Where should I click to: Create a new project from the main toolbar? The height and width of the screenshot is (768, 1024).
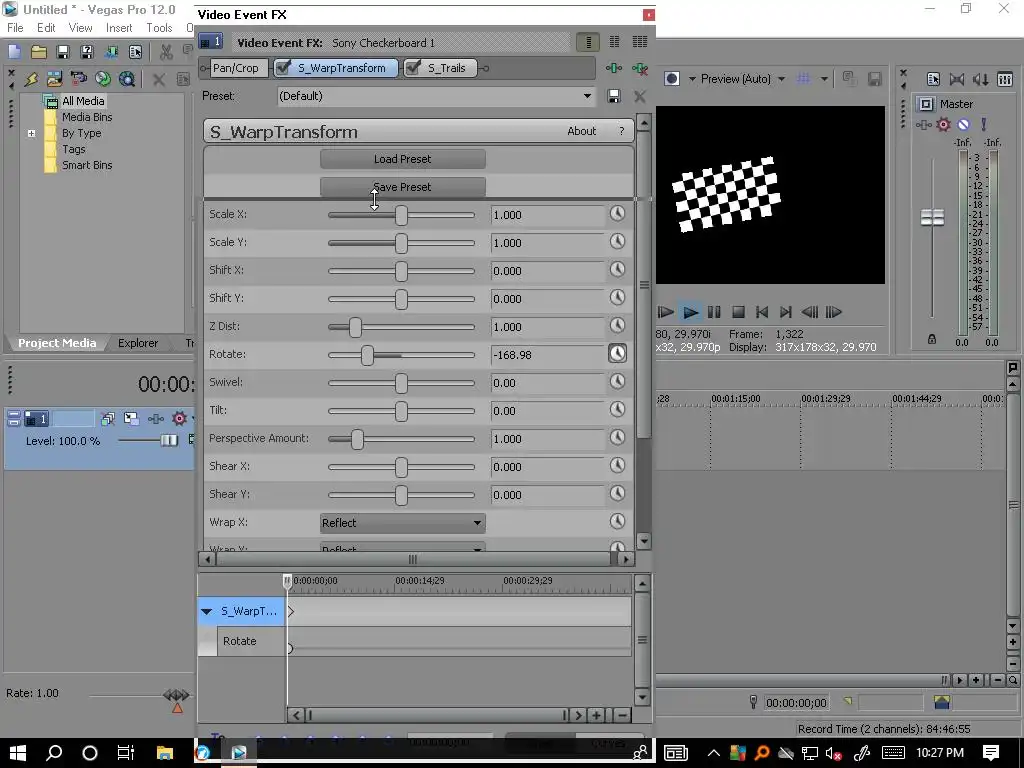pyautogui.click(x=14, y=52)
